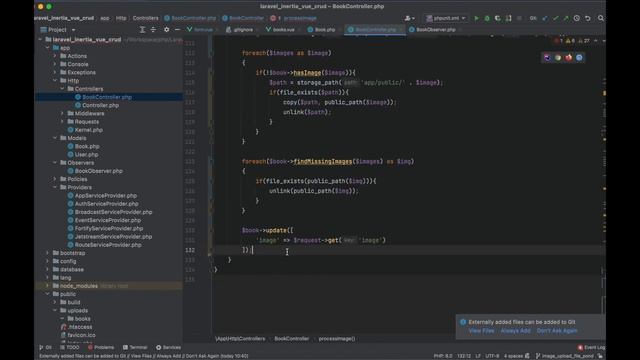Click the UTF-8 encoding indicator
The width and height of the screenshot is (640, 360).
pyautogui.click(x=492, y=356)
